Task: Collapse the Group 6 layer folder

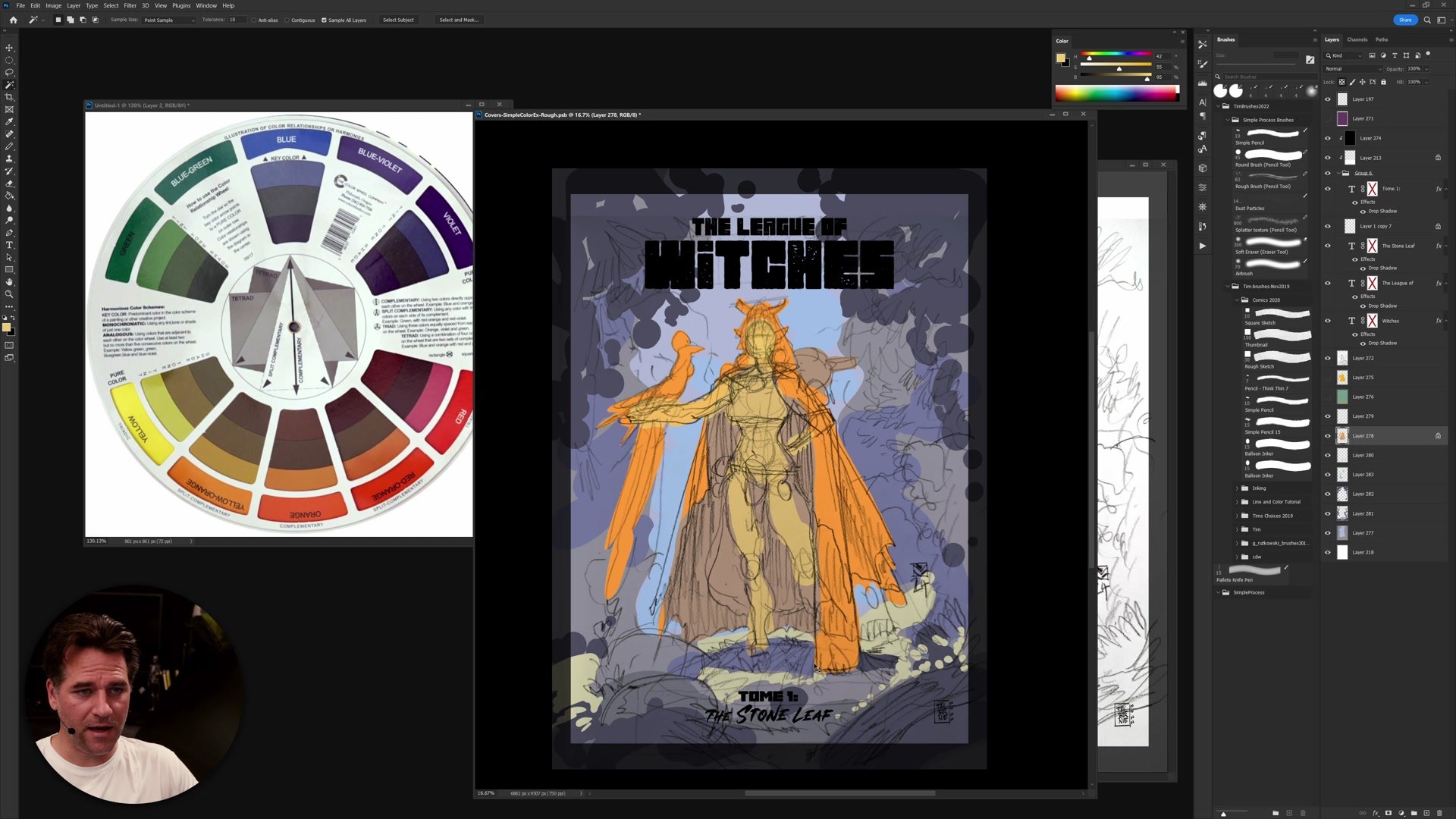Action: click(x=1337, y=173)
